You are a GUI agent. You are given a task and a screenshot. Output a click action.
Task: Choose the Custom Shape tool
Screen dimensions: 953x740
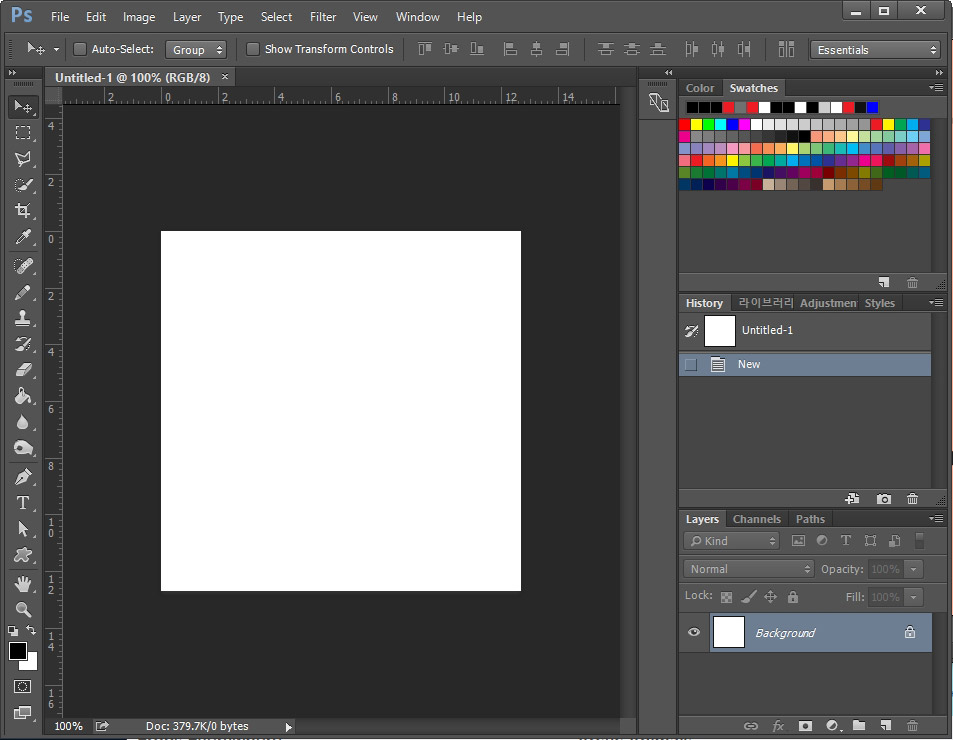coord(23,555)
